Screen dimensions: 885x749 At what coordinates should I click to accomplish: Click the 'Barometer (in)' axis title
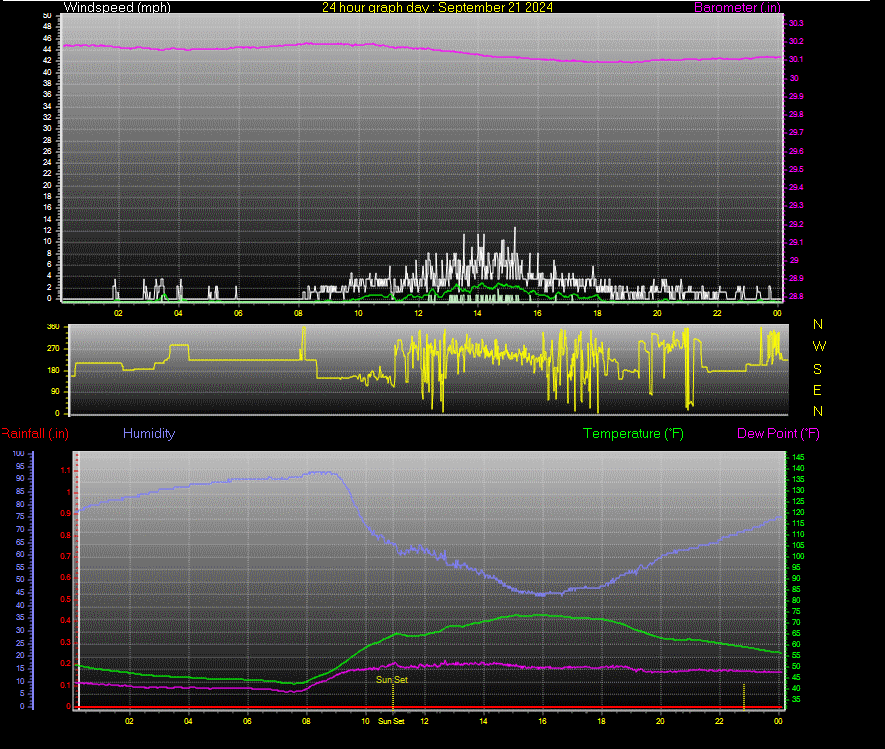(737, 7)
